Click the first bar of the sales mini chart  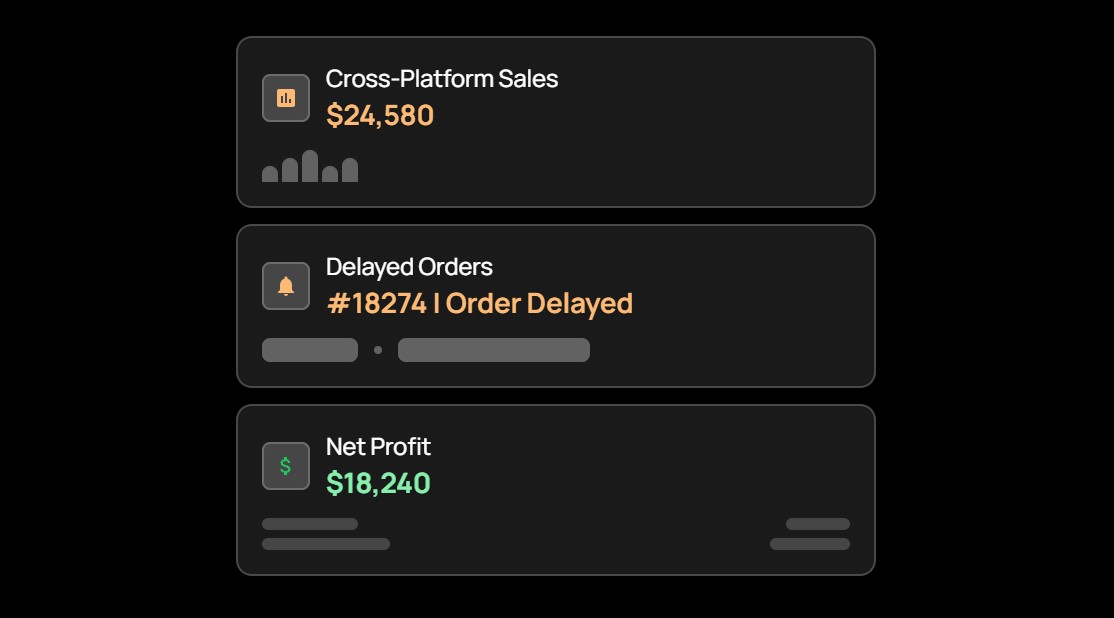tap(270, 175)
